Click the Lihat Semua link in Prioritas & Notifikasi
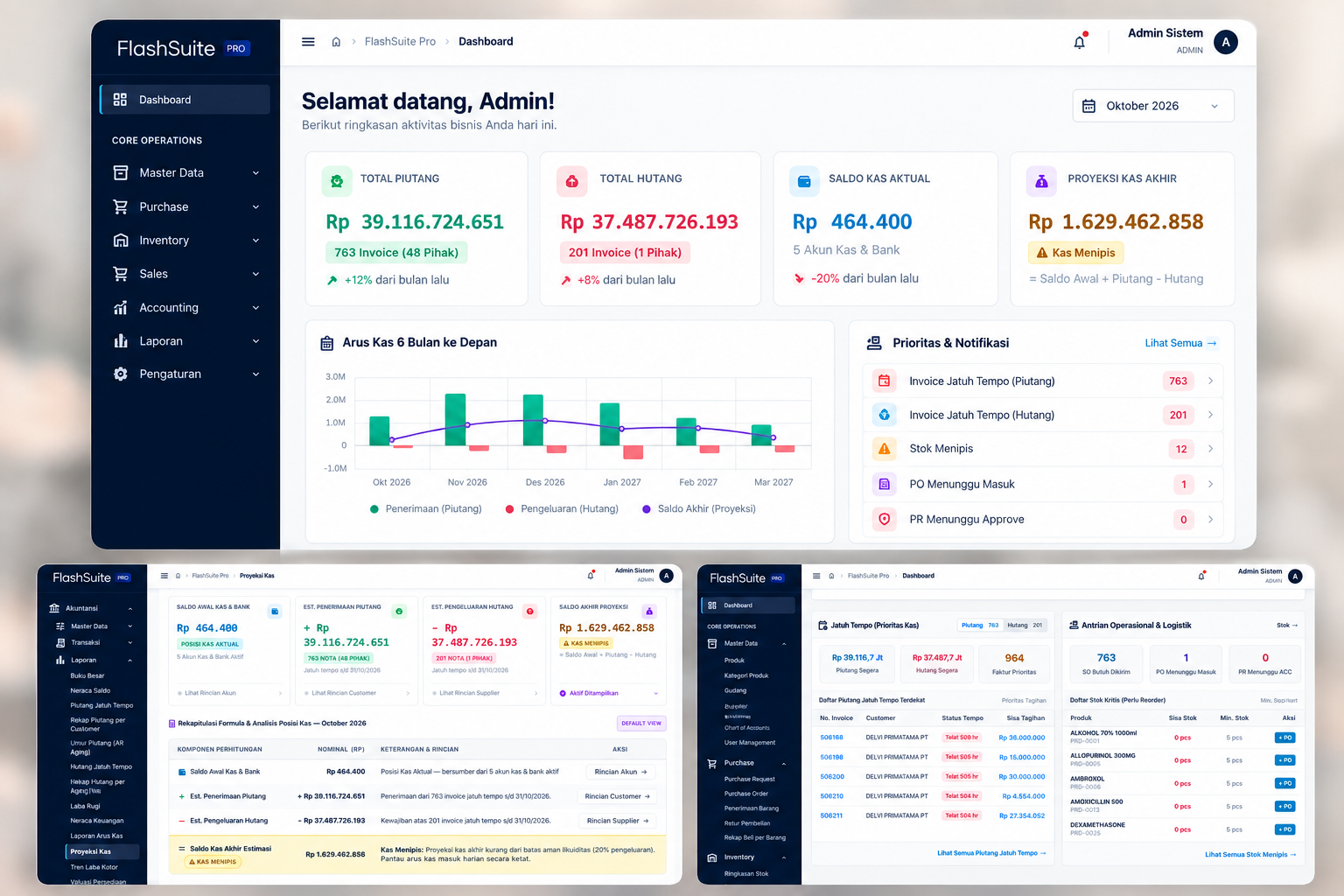1344x896 pixels. (1180, 343)
